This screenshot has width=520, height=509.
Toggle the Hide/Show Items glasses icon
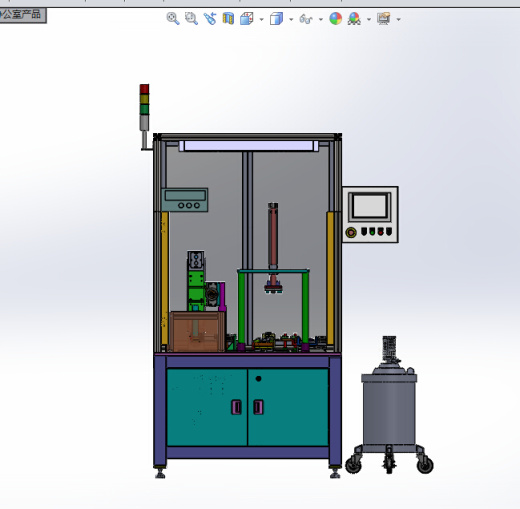[306, 19]
